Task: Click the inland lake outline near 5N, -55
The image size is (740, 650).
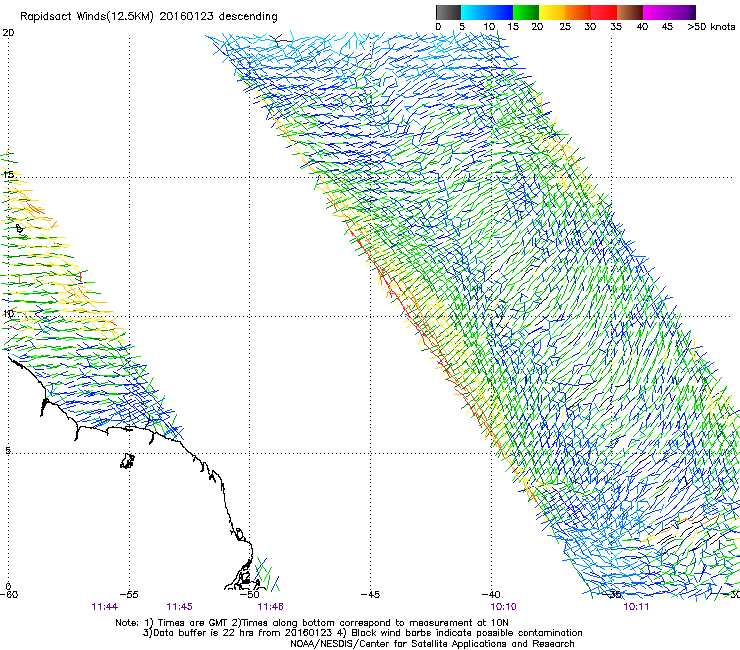Action: (x=127, y=461)
